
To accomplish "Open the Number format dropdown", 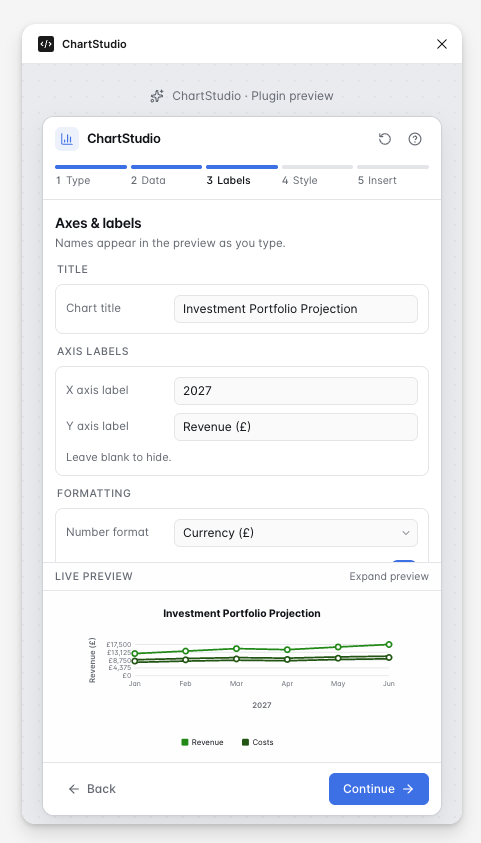I will pyautogui.click(x=296, y=533).
